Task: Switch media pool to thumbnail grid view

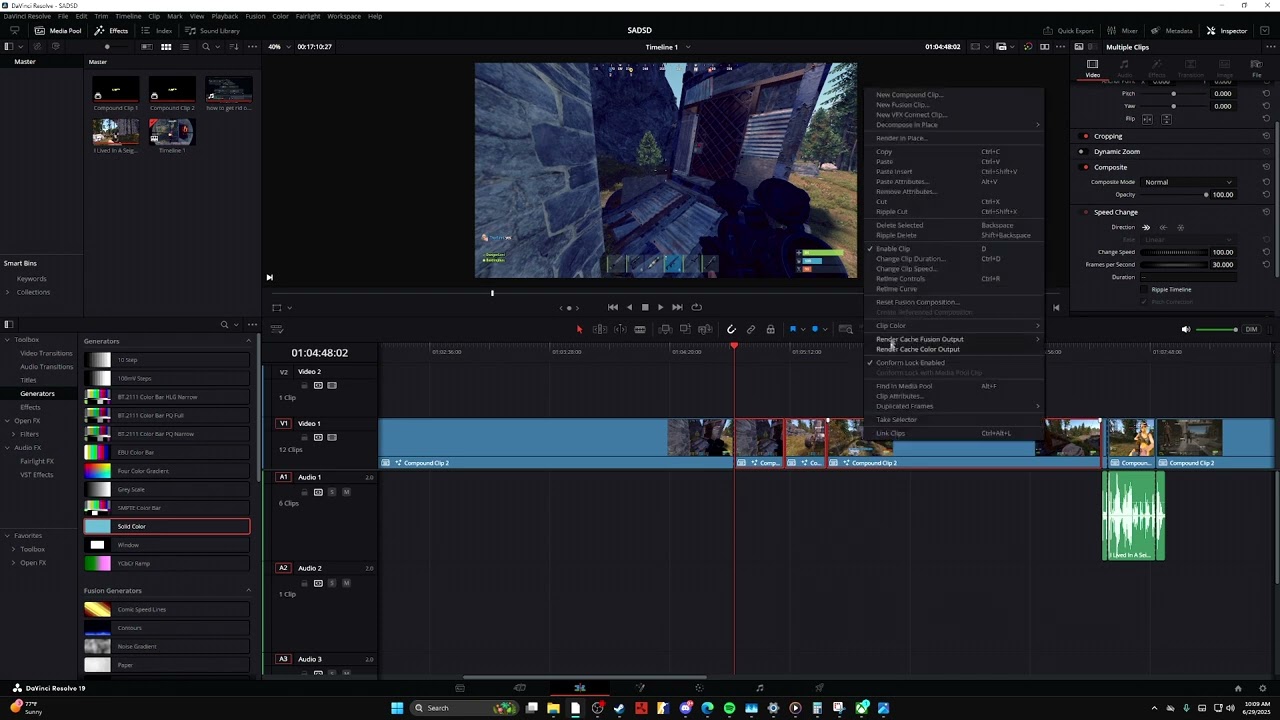Action: [166, 47]
